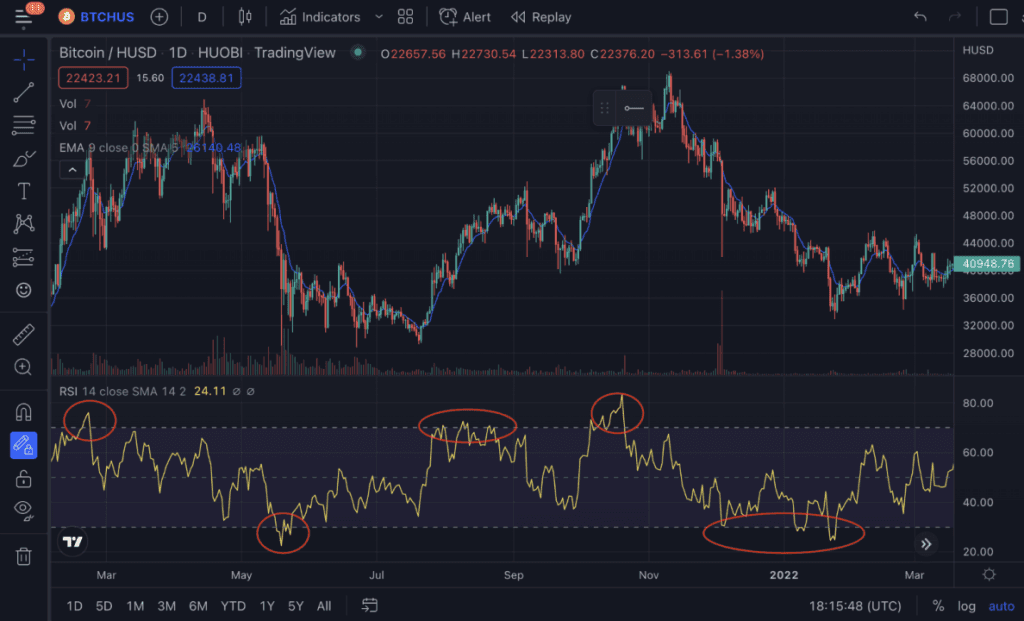The image size is (1024, 621).
Task: Create an Alert
Action: [x=464, y=17]
